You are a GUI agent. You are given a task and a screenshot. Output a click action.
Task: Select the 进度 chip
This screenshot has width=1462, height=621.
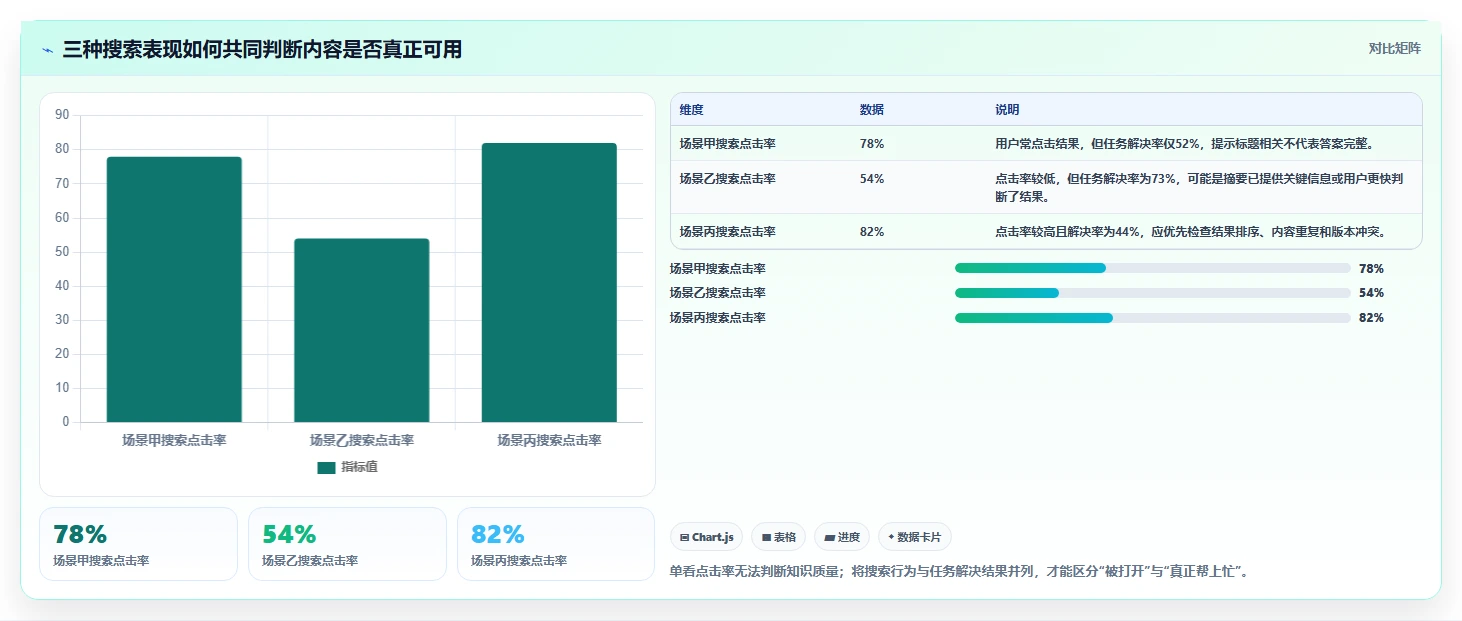[842, 537]
